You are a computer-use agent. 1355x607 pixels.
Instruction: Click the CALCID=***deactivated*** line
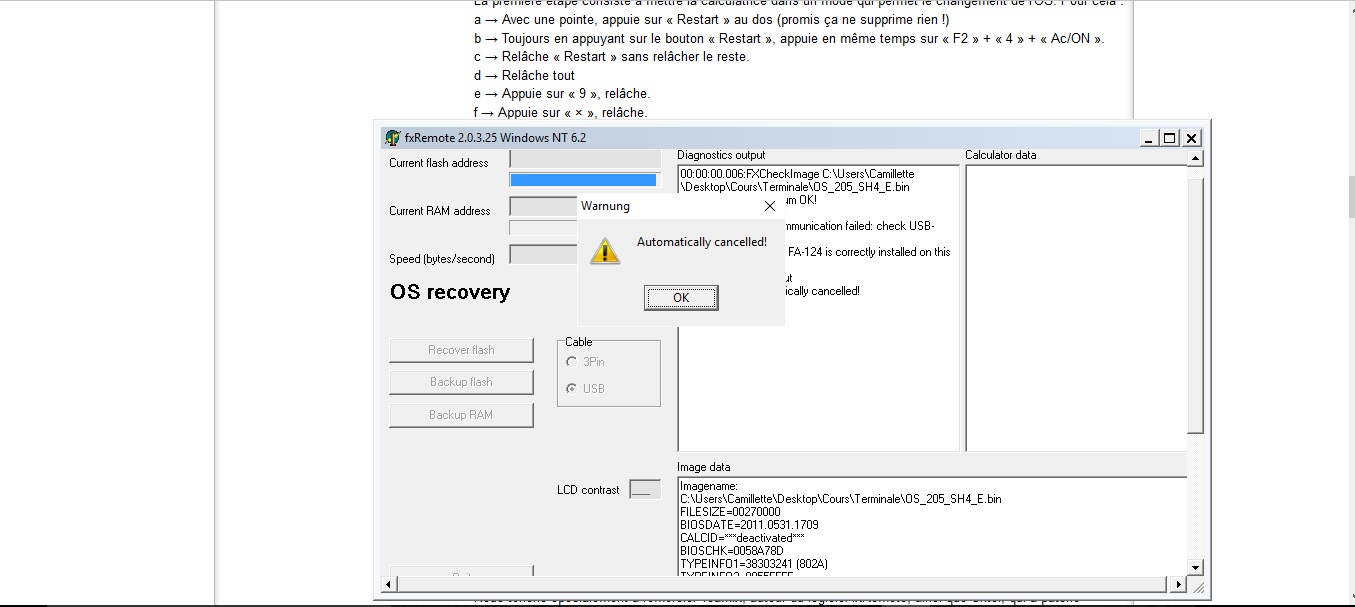point(742,538)
